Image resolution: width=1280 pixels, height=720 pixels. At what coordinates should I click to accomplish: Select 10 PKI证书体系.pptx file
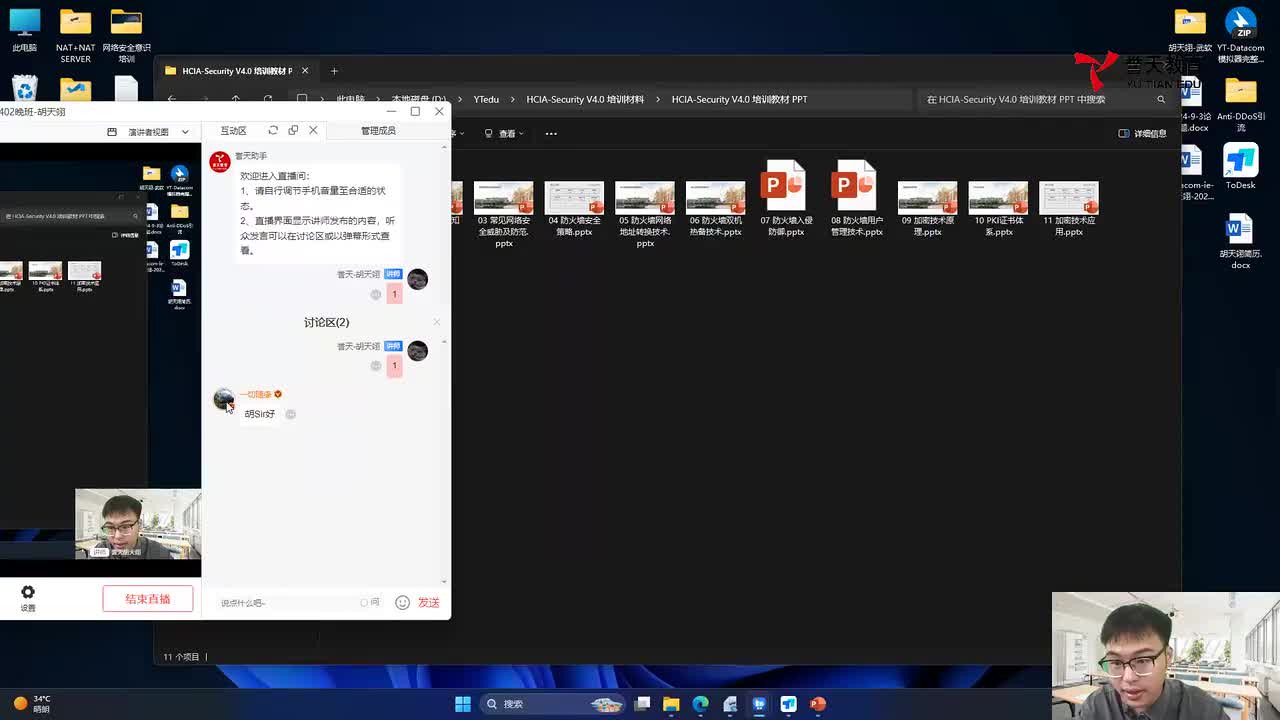click(998, 207)
